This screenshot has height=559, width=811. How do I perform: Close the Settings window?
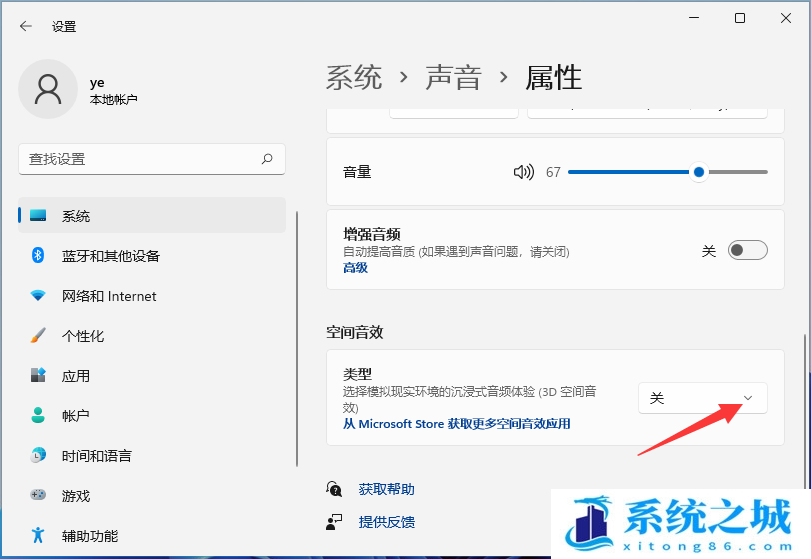point(786,18)
